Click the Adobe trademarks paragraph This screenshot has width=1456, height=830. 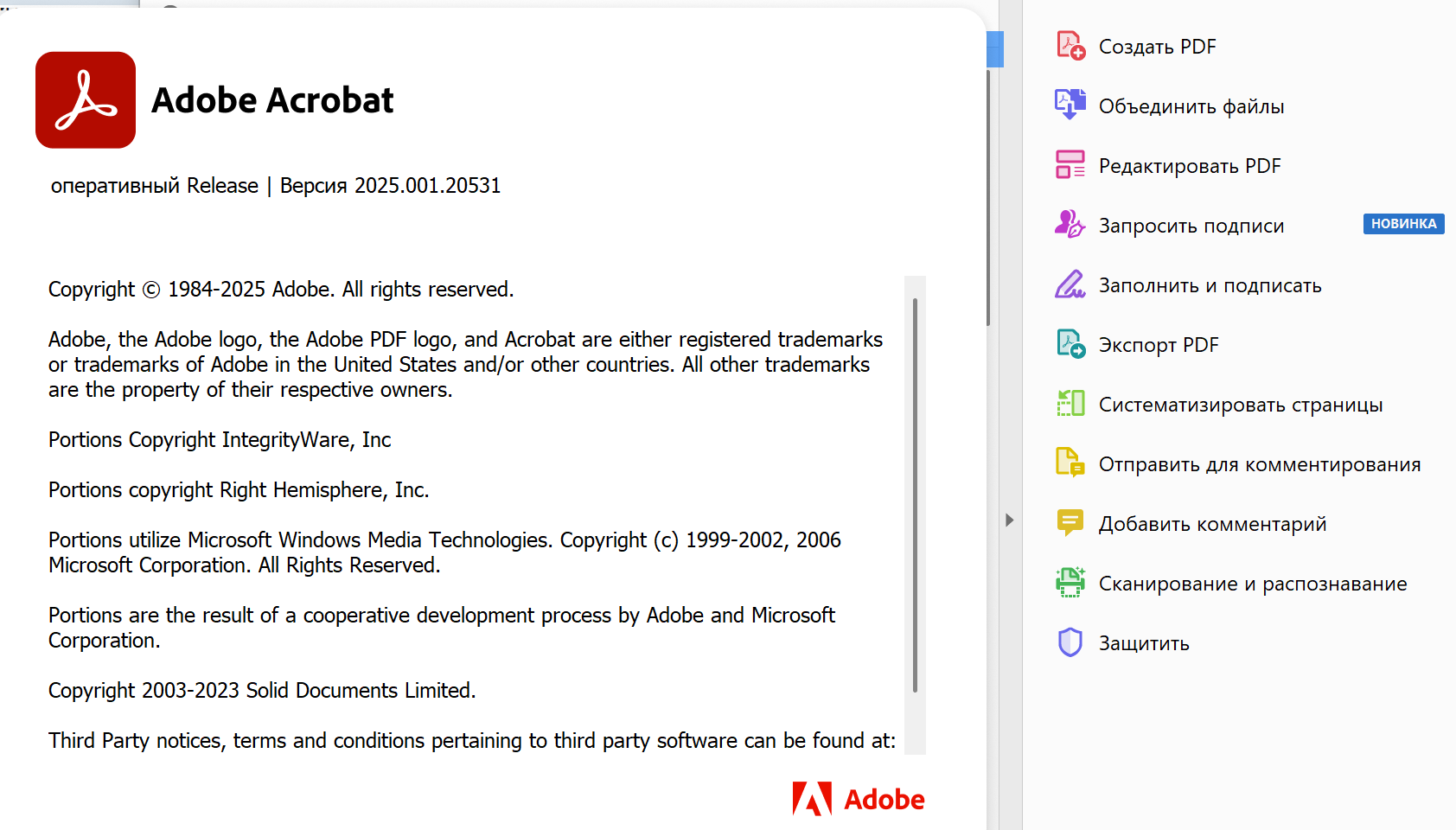coord(466,365)
